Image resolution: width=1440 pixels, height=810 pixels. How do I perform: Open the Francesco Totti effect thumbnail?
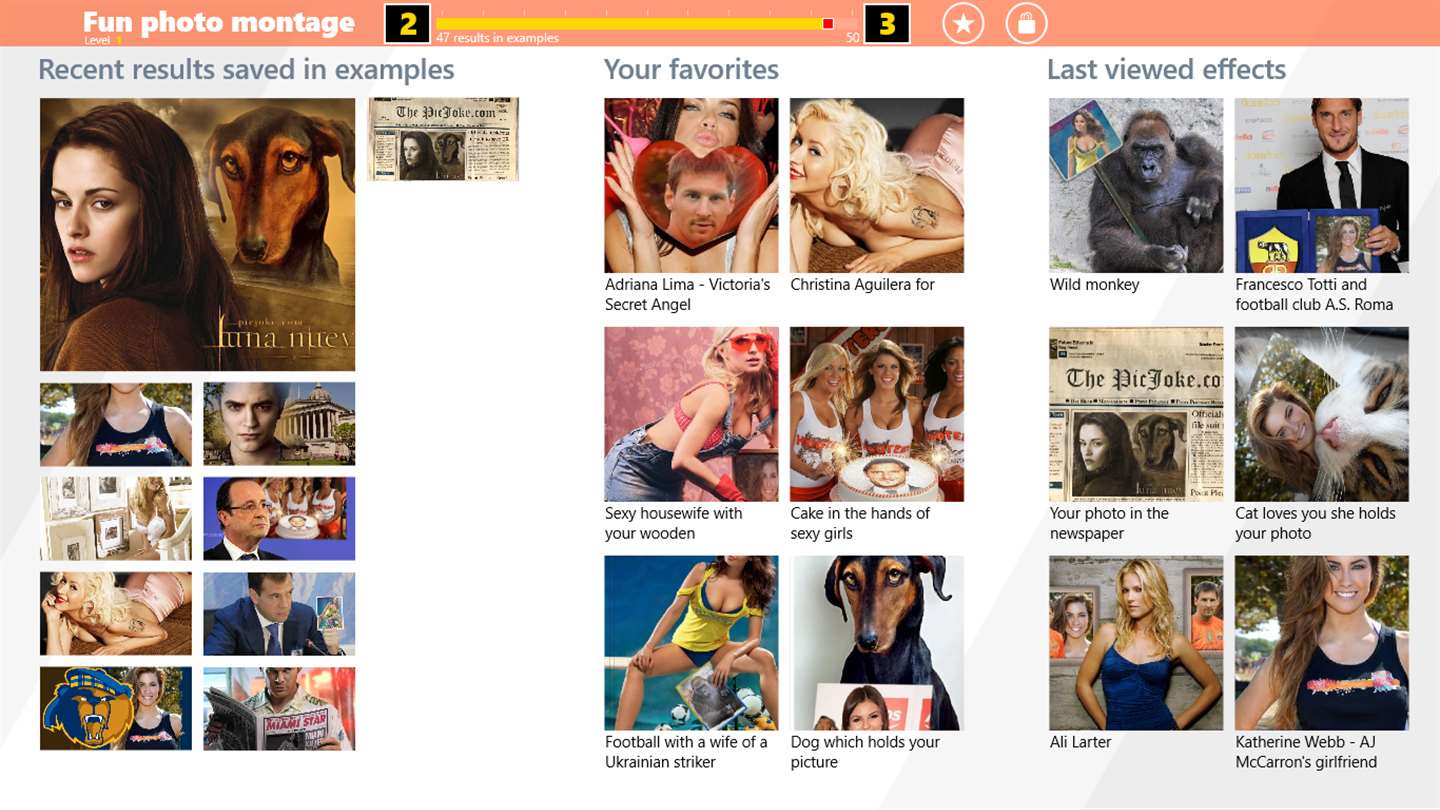[1322, 185]
